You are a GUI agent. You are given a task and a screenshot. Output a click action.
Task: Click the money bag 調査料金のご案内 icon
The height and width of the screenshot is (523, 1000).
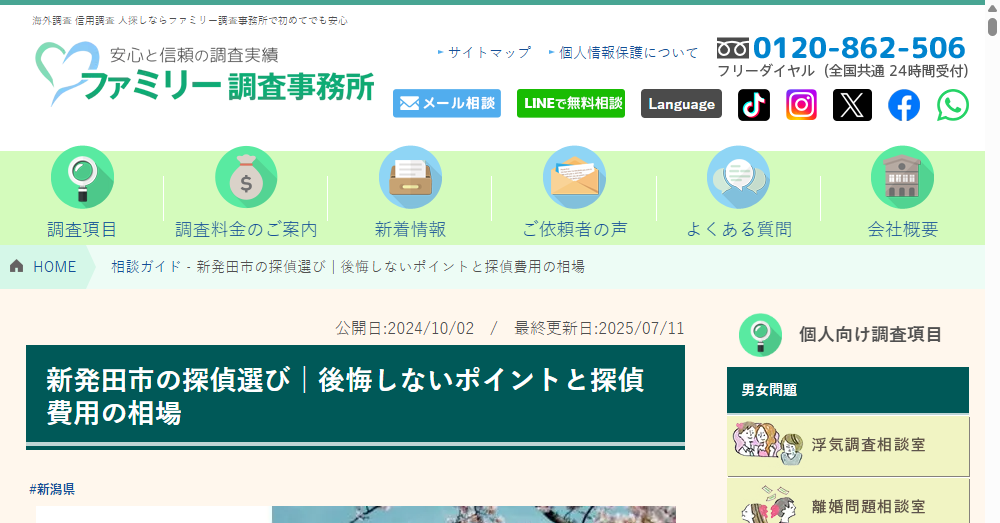coord(246,178)
